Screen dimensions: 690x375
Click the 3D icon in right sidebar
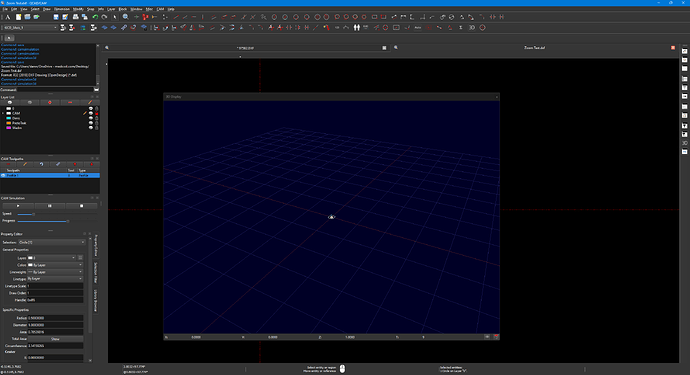685,143
